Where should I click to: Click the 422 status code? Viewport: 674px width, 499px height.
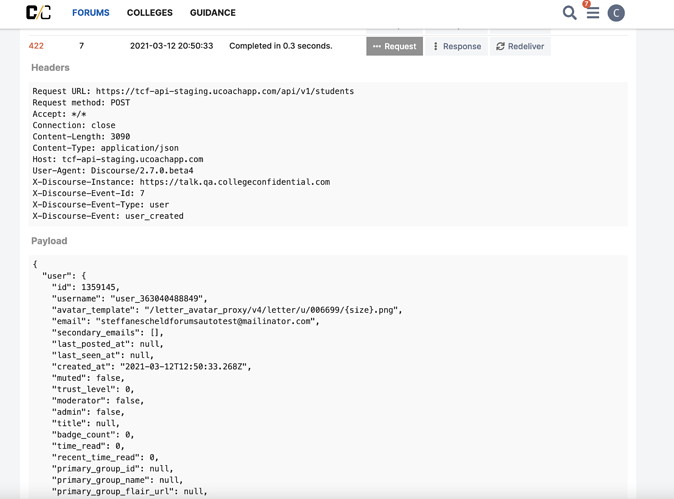tap(36, 46)
